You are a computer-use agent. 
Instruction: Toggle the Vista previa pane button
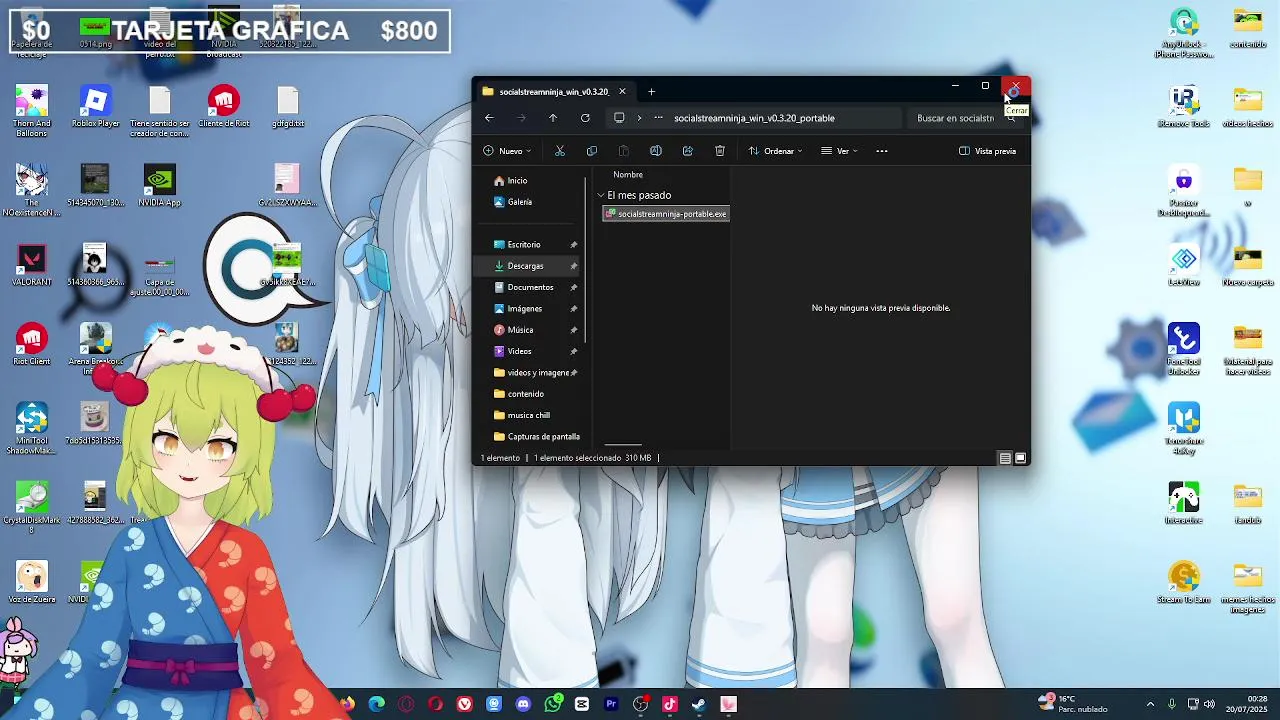[x=987, y=151]
